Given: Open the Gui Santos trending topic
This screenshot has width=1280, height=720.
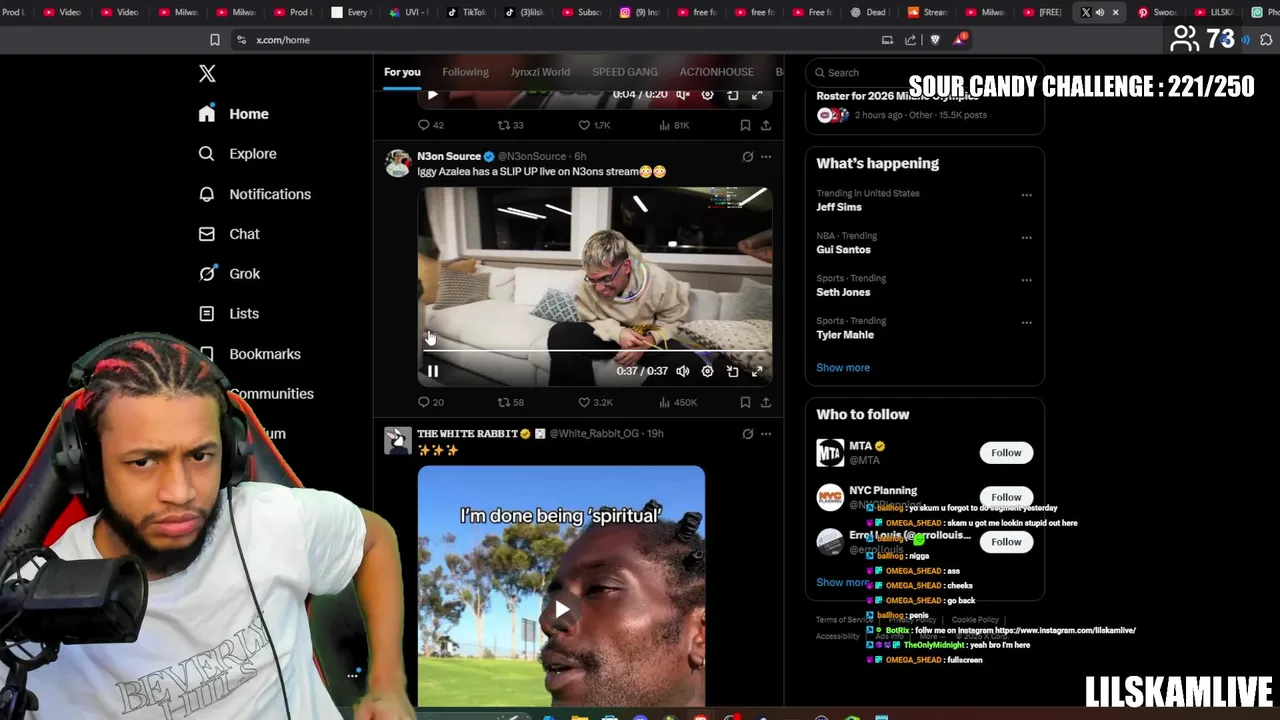Looking at the screenshot, I should coord(843,250).
